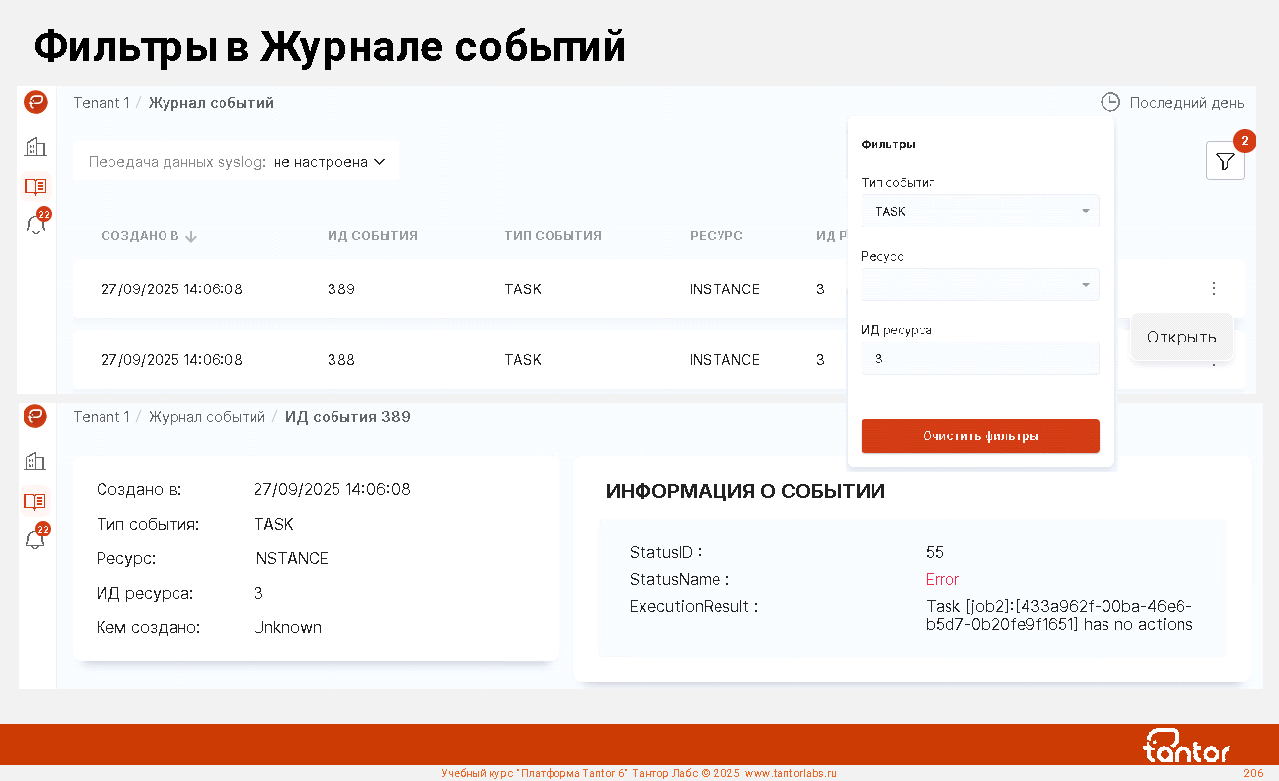
Task: Click the buildings icon in lower sidebar
Action: (x=36, y=461)
